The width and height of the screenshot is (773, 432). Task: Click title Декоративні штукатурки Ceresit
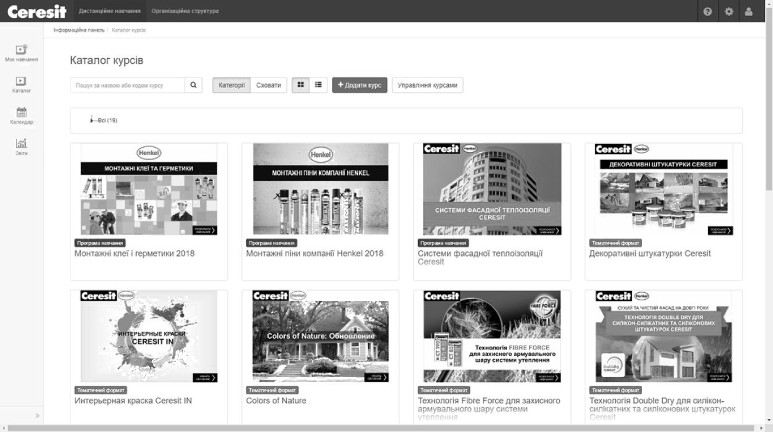tap(650, 253)
